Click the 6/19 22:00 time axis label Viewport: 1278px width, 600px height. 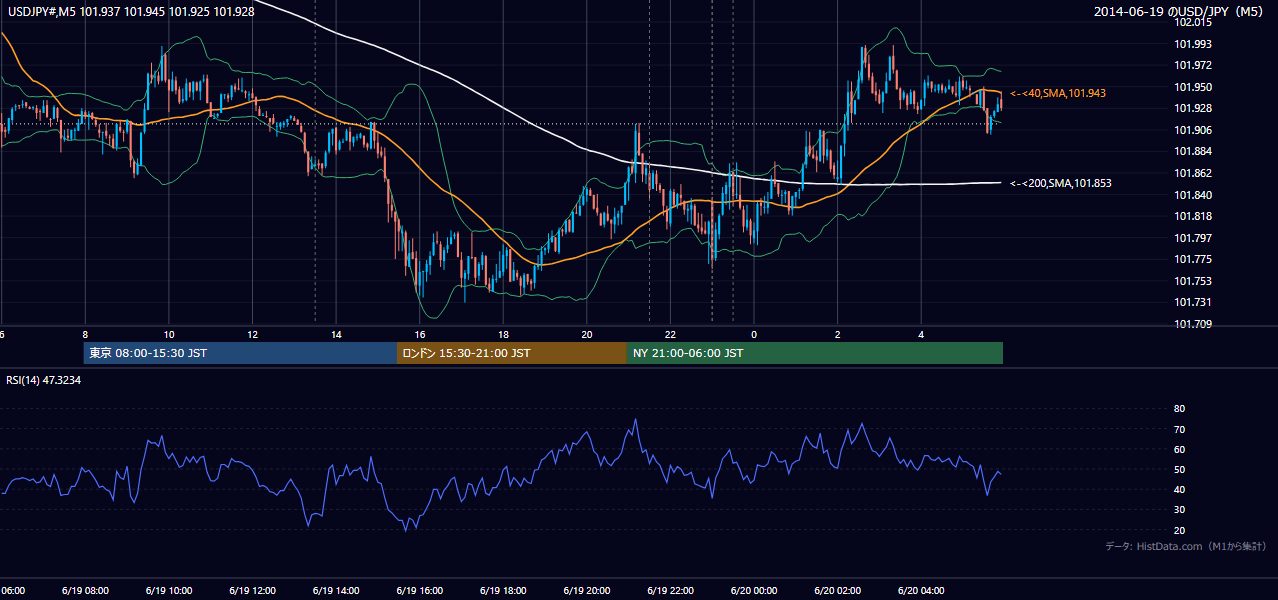671,590
